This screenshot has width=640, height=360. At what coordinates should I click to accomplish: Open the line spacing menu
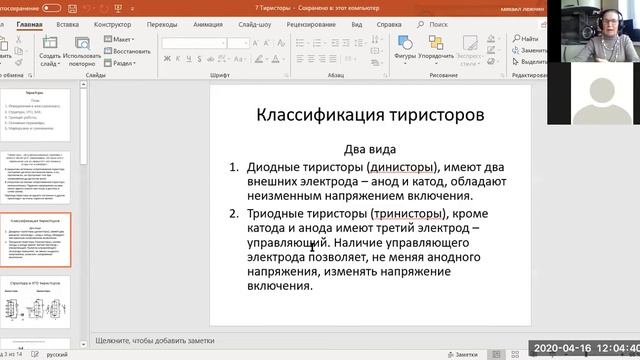tap(360, 43)
